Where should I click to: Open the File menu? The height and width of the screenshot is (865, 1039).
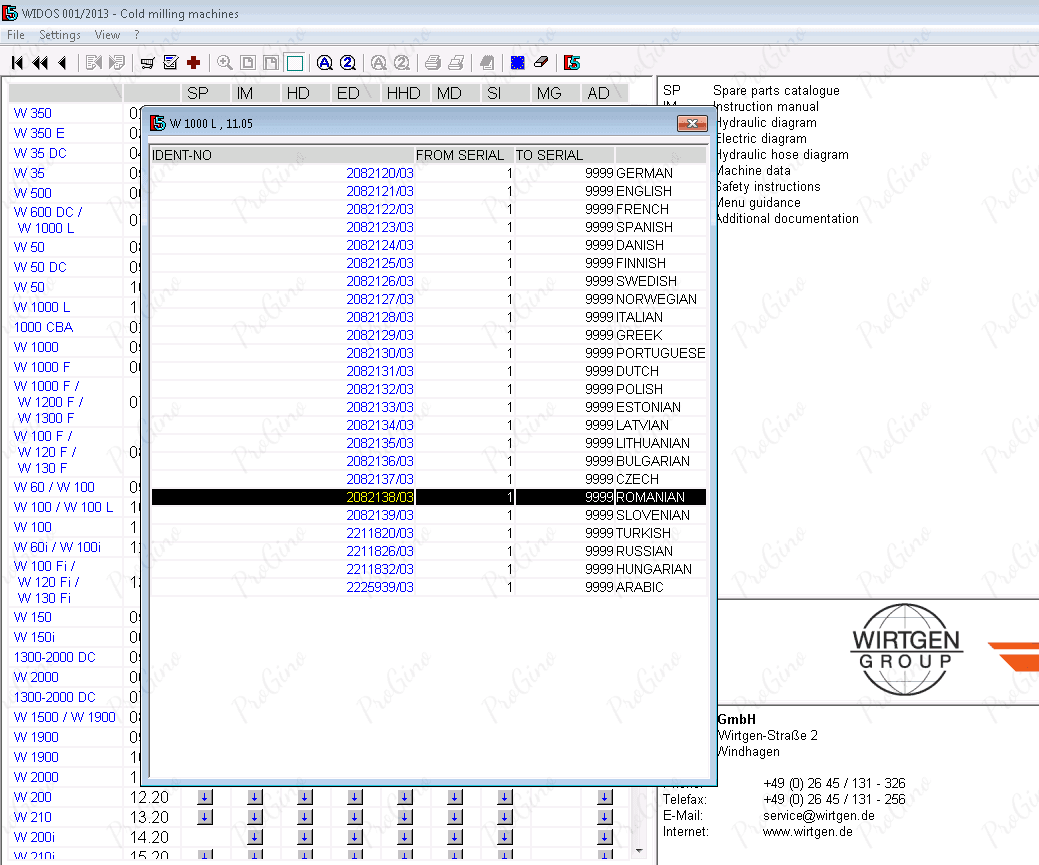[x=15, y=35]
